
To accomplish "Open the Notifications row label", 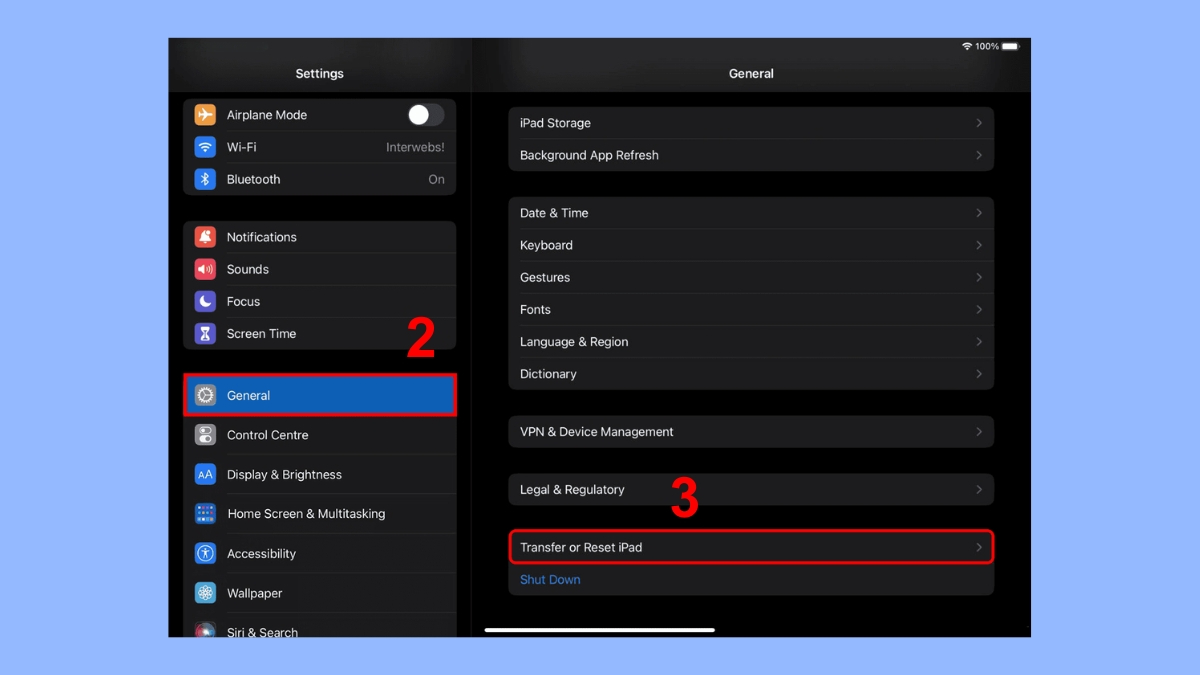I will [x=262, y=237].
